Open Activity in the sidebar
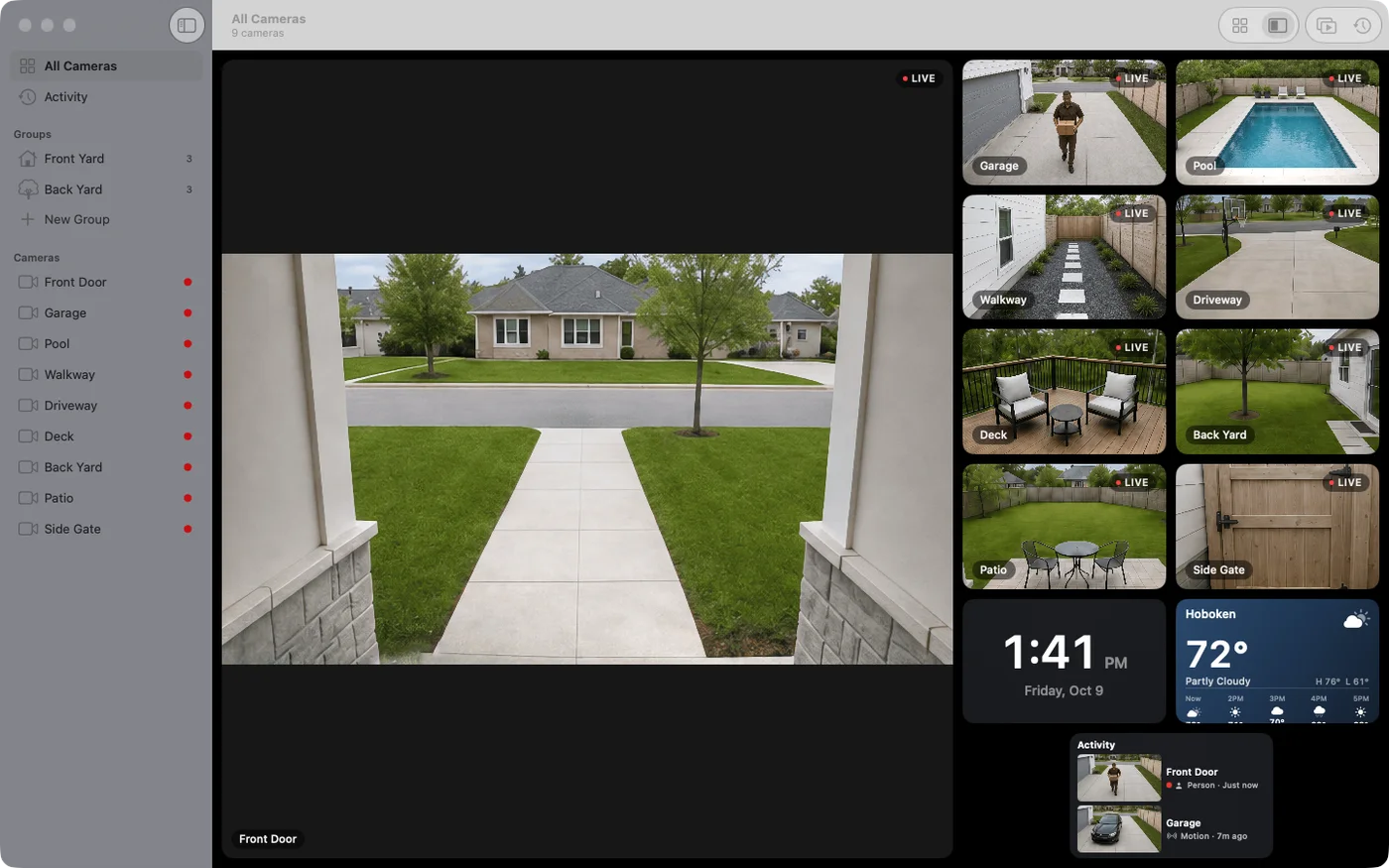The width and height of the screenshot is (1389, 868). (x=106, y=97)
